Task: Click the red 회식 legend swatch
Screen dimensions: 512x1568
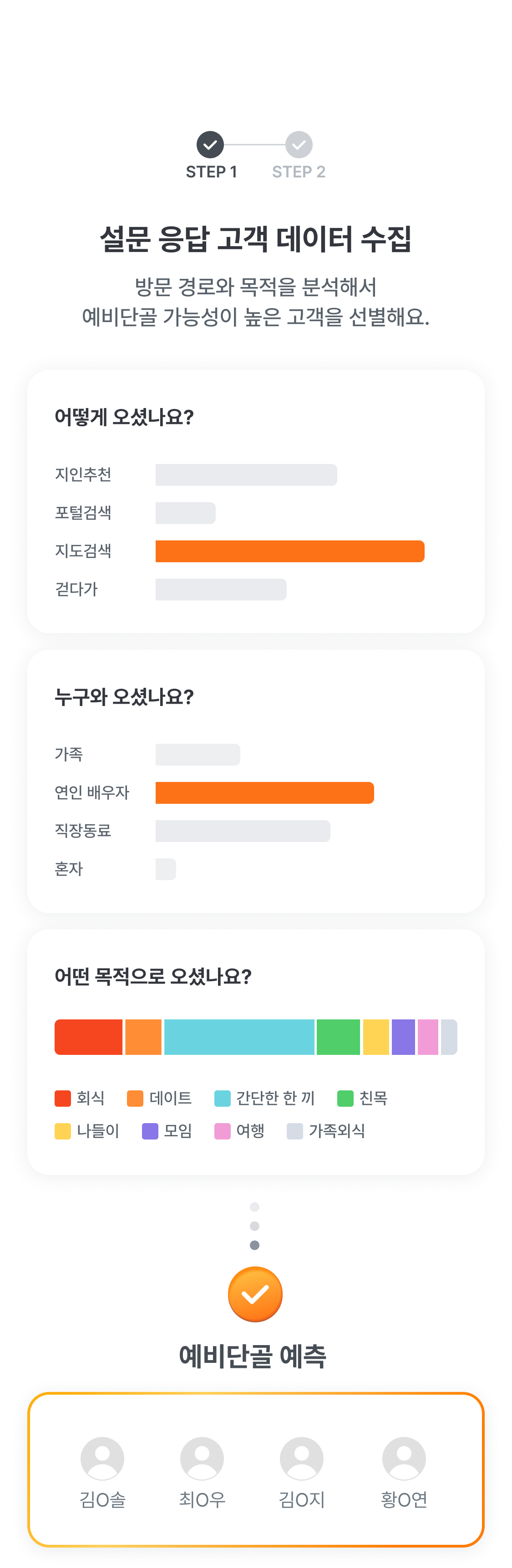Action: tap(63, 1098)
